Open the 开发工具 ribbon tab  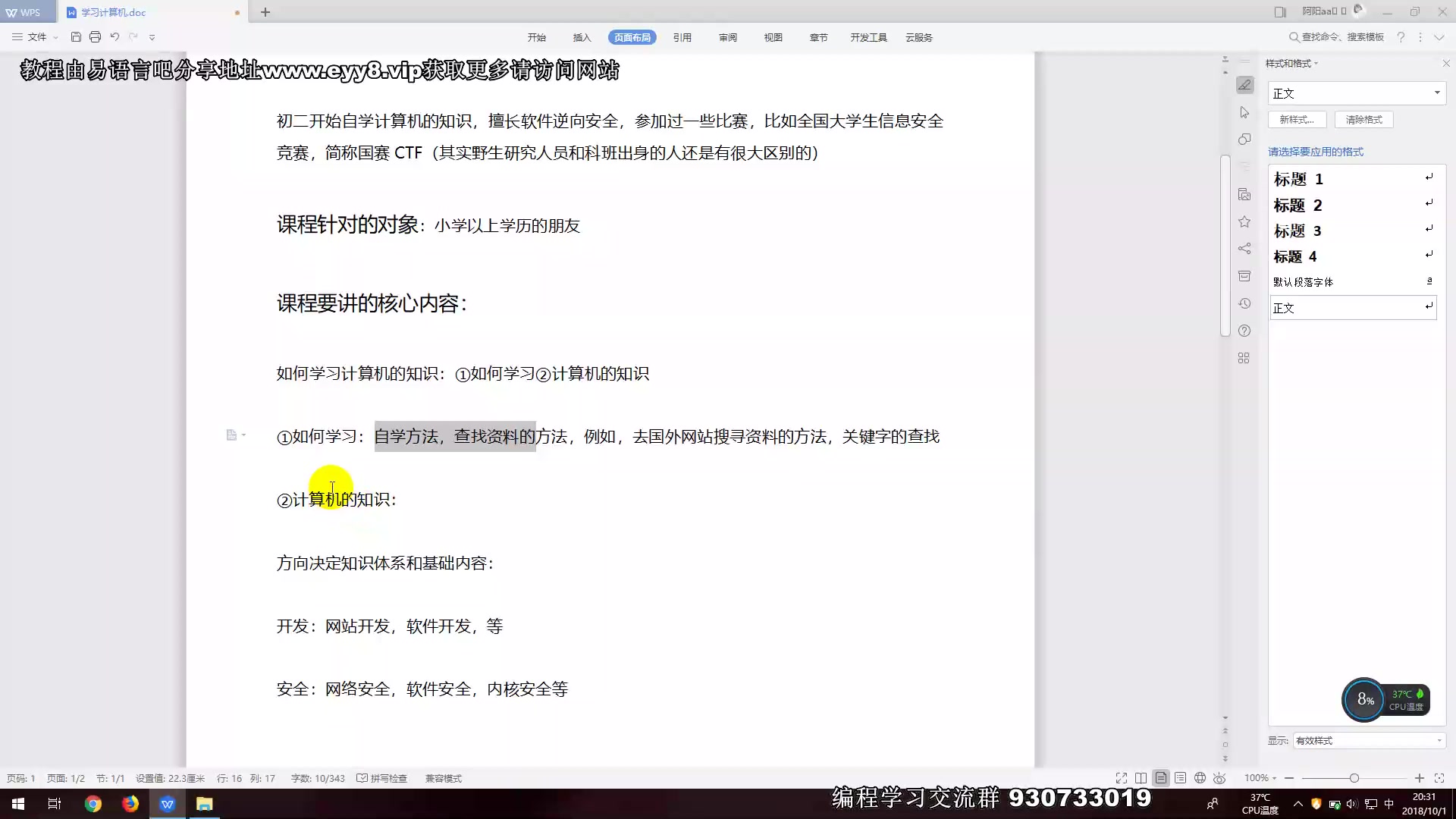pyautogui.click(x=868, y=37)
